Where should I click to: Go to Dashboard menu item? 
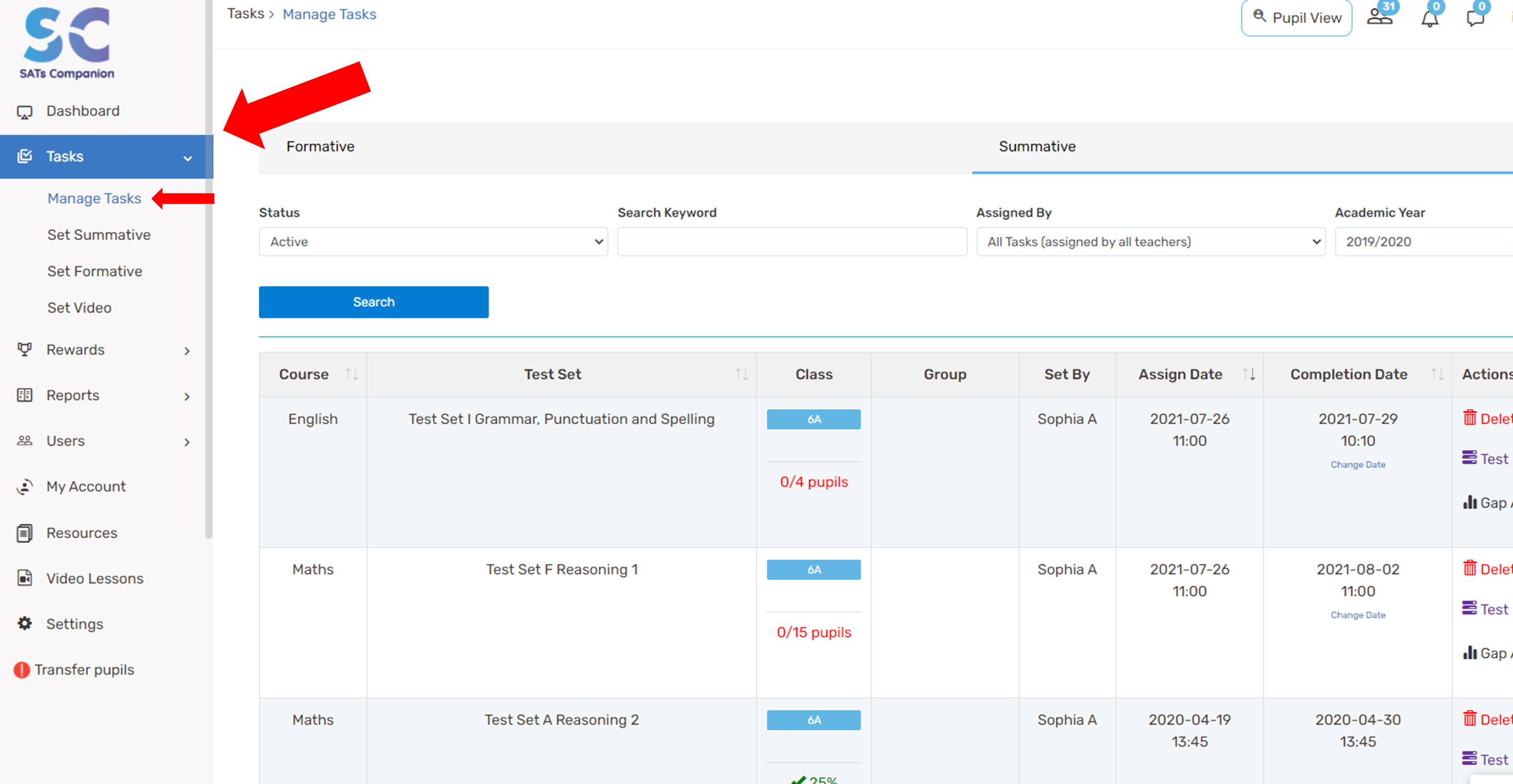[83, 111]
